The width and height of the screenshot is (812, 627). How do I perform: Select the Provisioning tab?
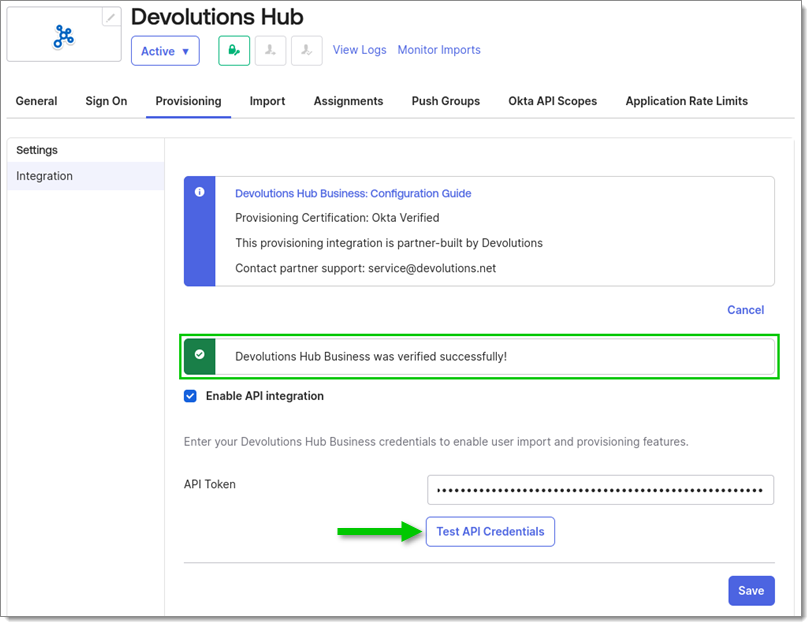click(x=188, y=101)
